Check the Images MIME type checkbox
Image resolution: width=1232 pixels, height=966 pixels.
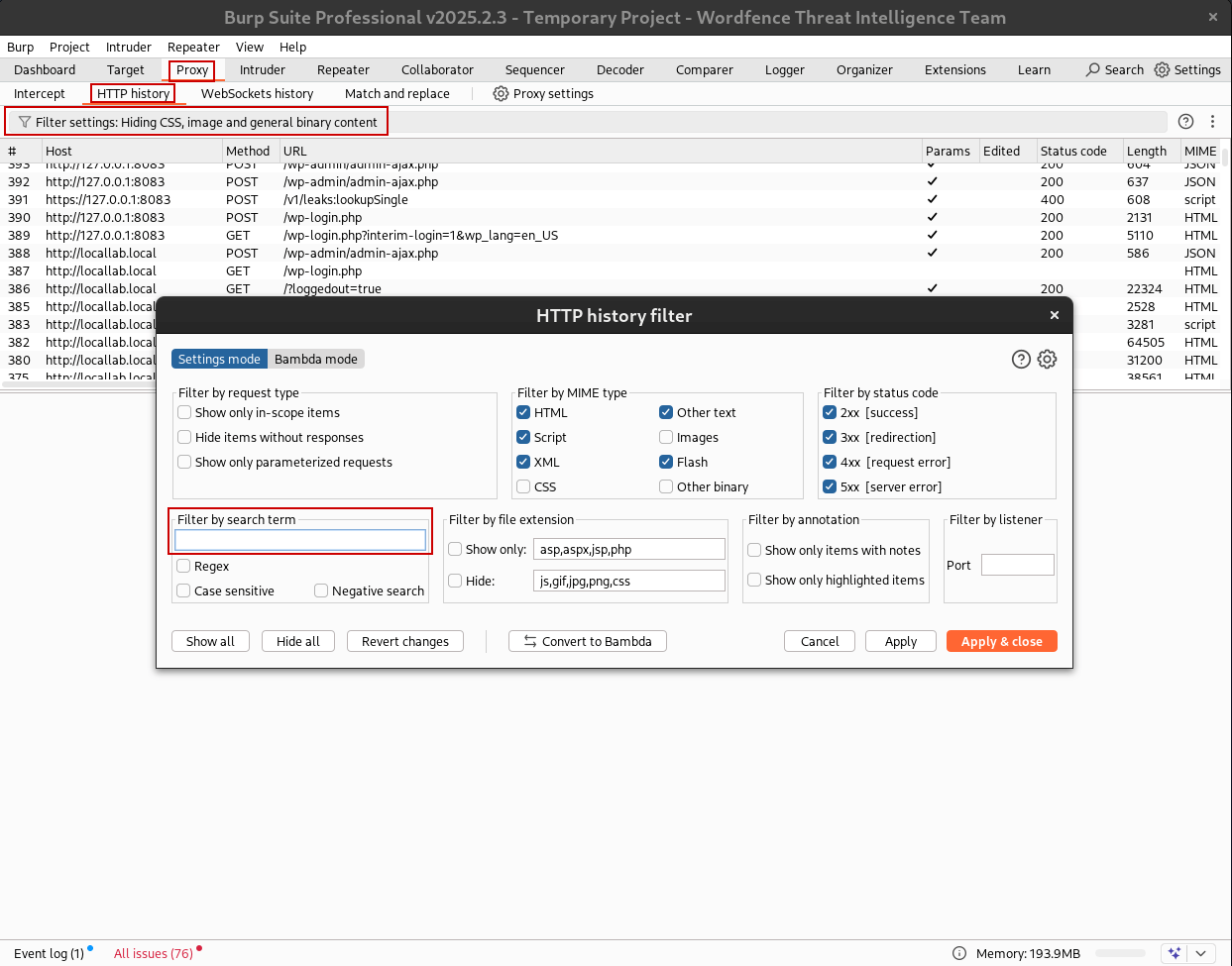point(666,437)
